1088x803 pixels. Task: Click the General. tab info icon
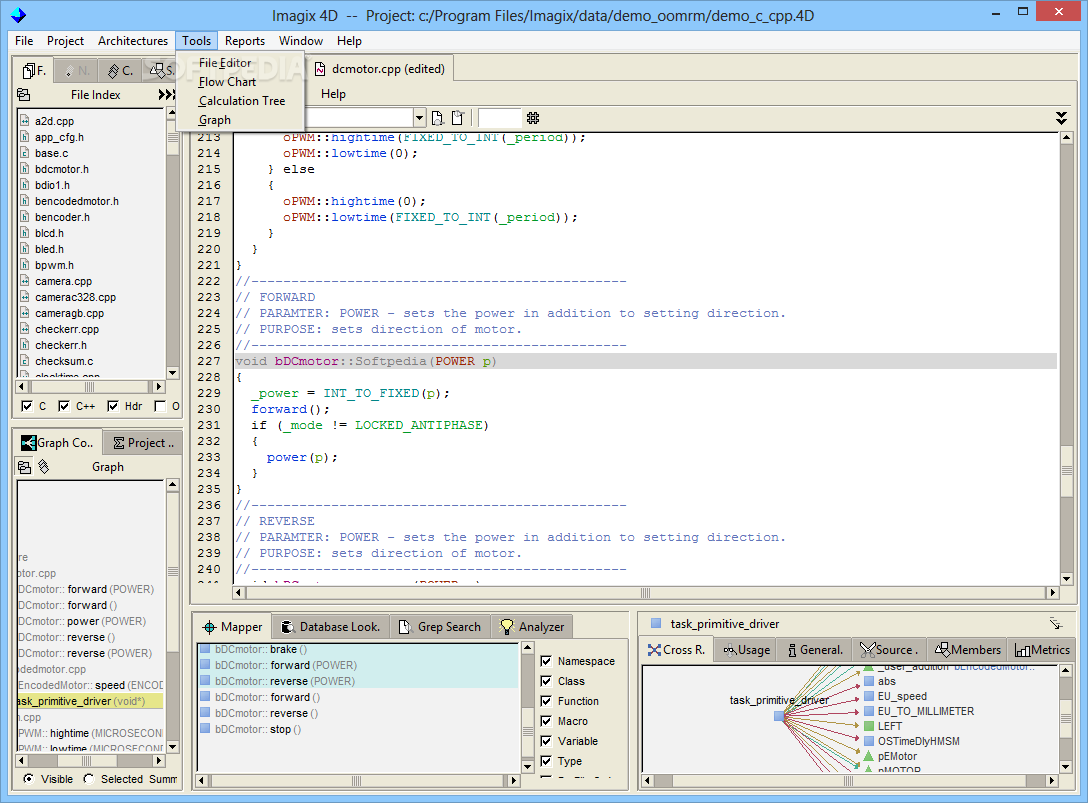click(792, 650)
